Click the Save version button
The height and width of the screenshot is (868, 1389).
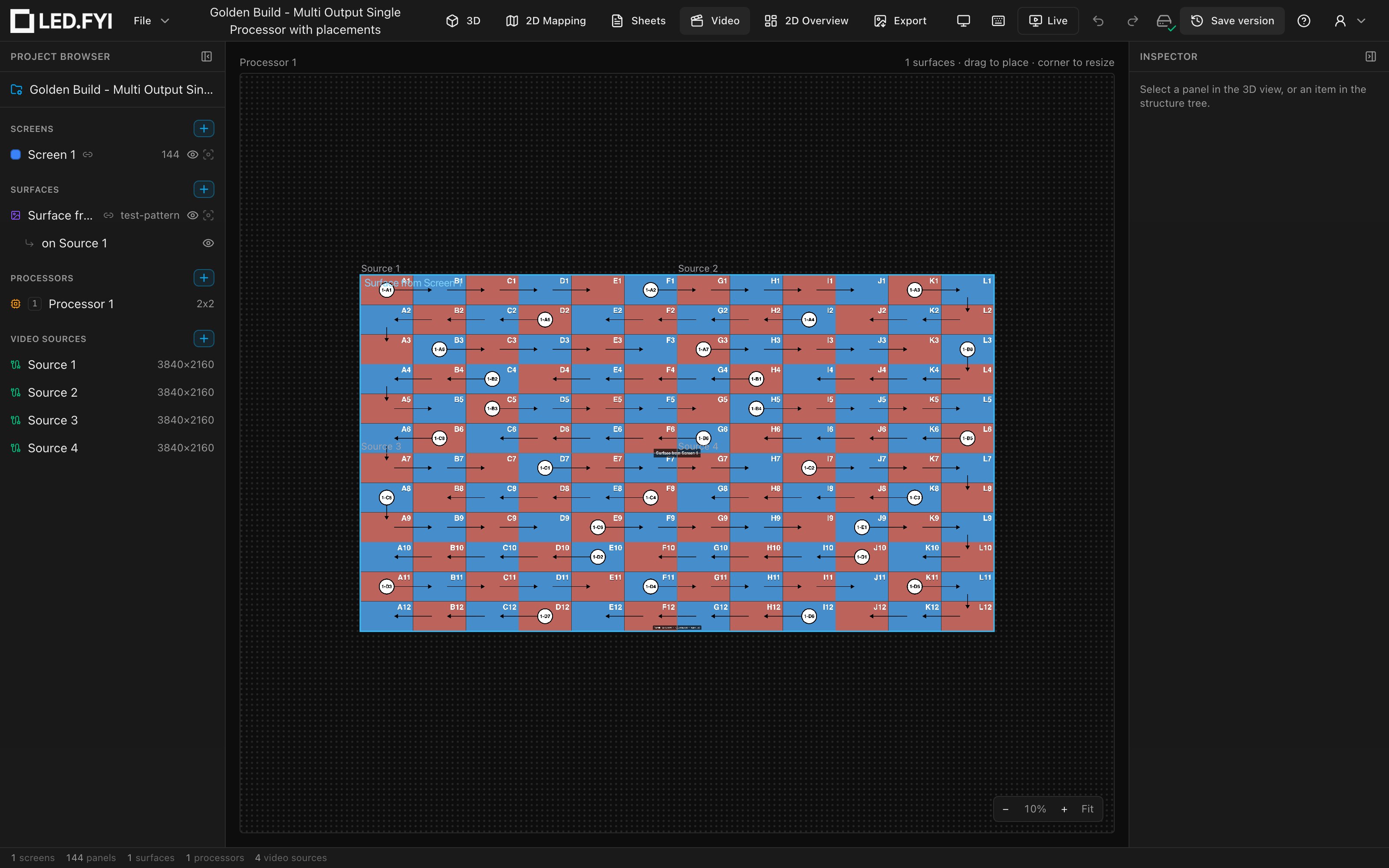(x=1232, y=21)
